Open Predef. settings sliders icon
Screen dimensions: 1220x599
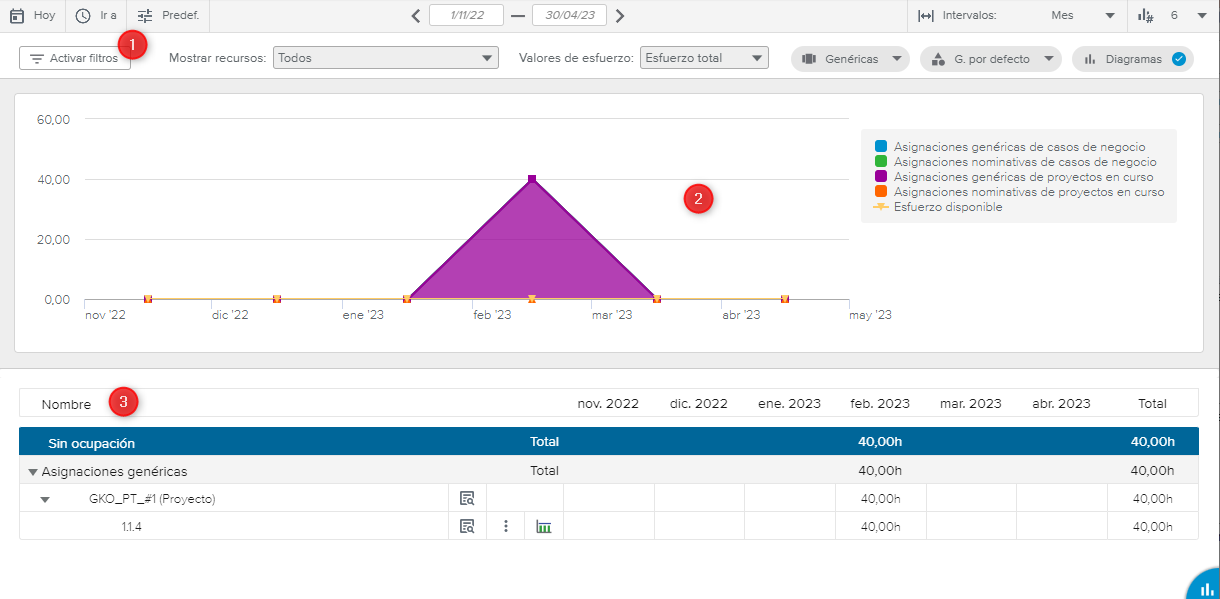pos(146,16)
